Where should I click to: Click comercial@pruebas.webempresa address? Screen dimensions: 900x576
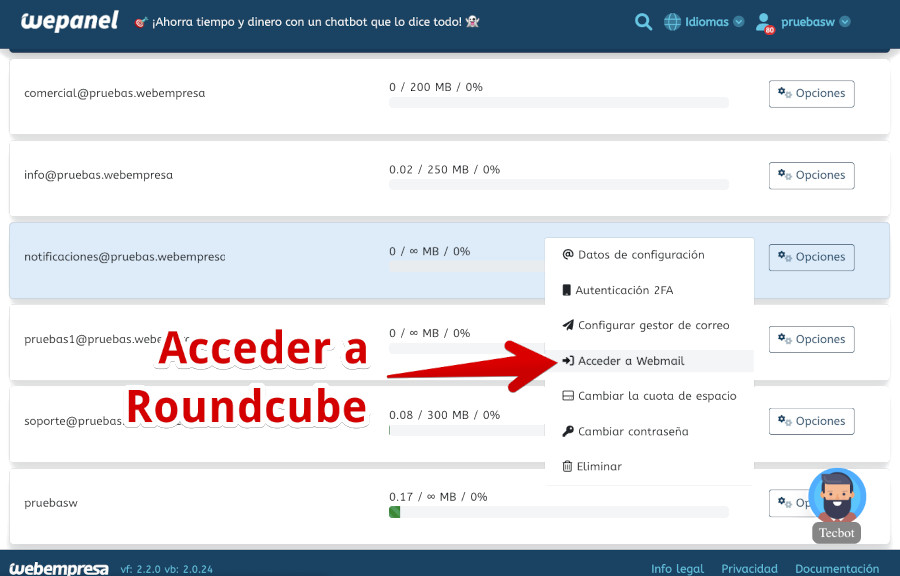114,93
